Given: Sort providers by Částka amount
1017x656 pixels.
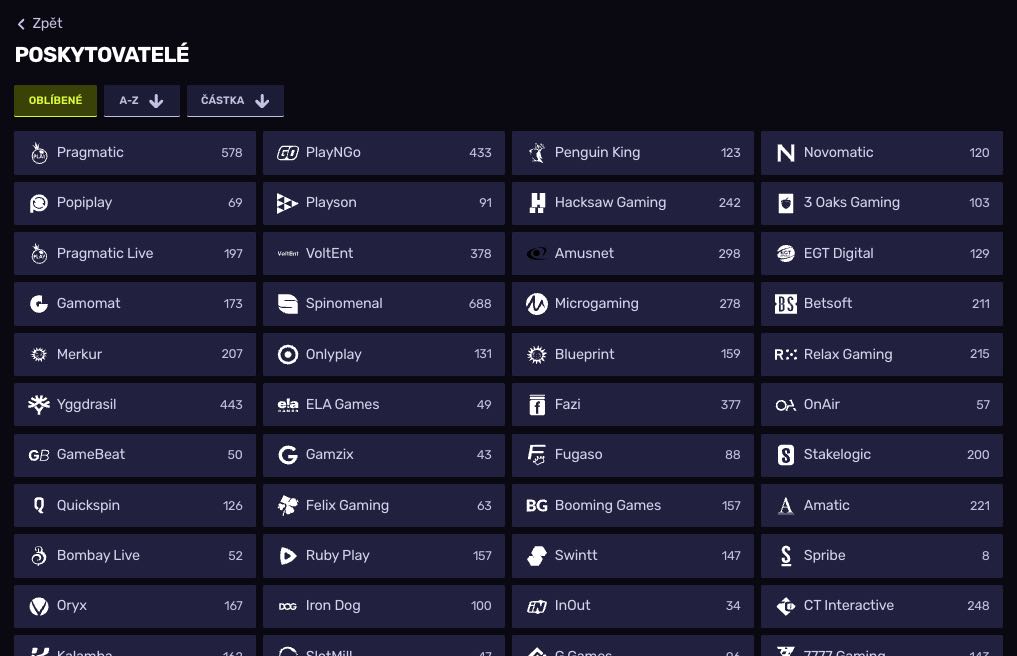Looking at the screenshot, I should point(235,101).
